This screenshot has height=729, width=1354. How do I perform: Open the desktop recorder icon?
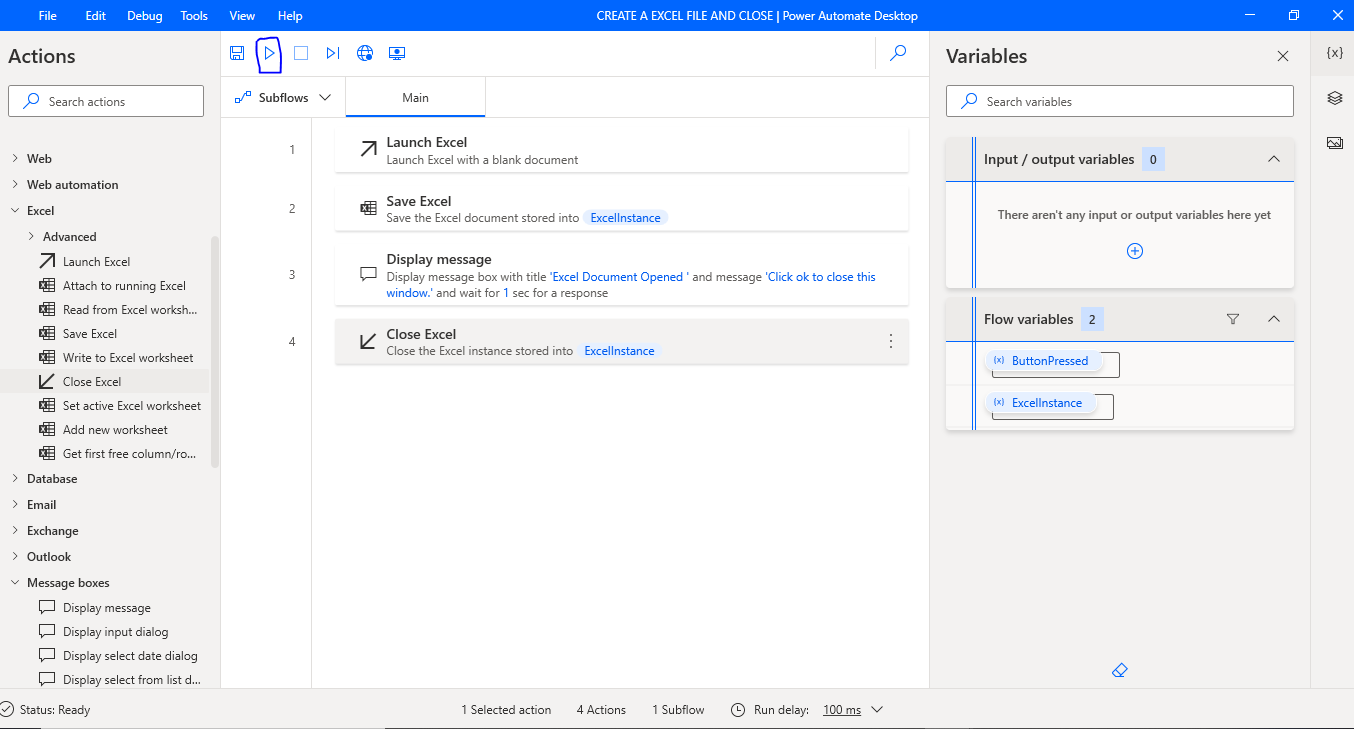coord(397,53)
